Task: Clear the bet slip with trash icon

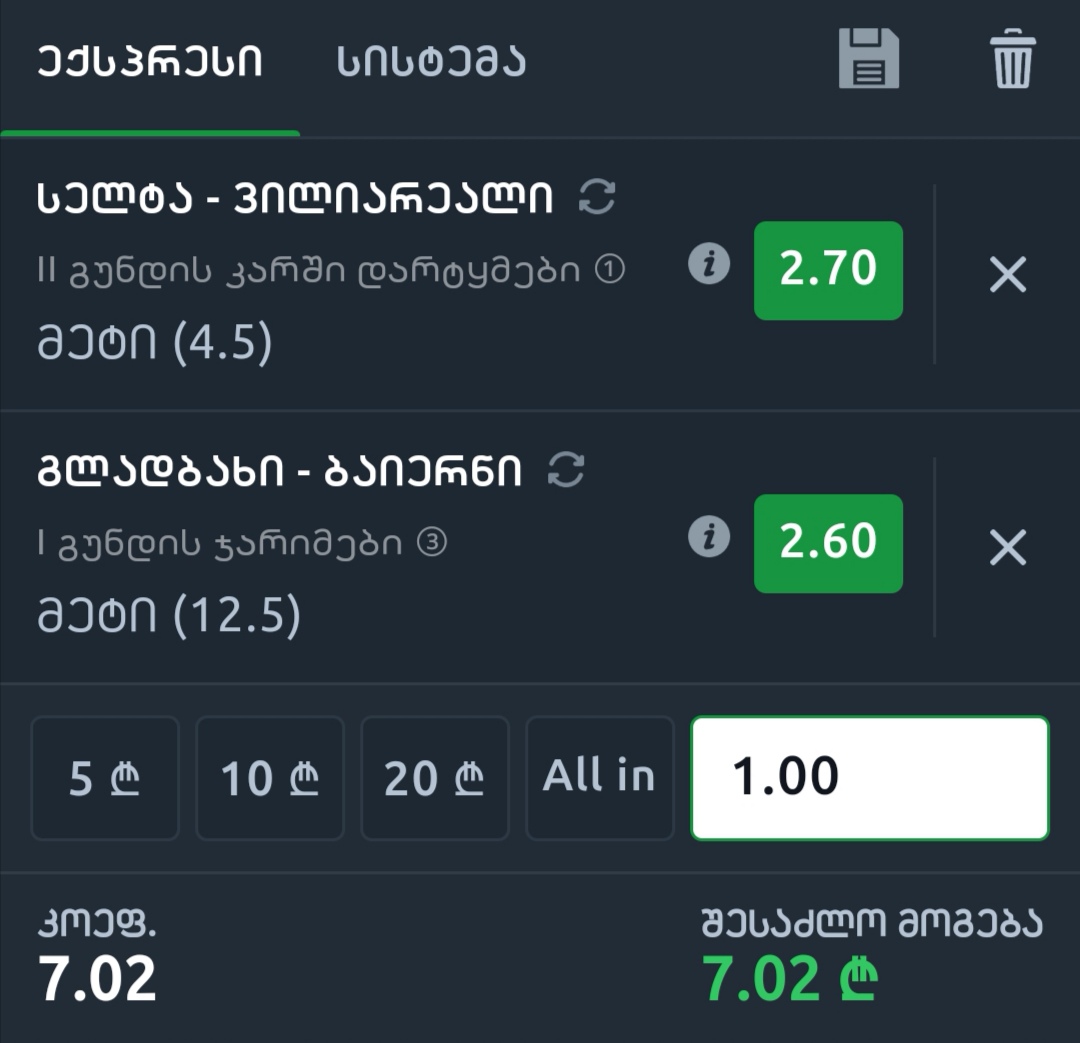Action: click(1013, 60)
